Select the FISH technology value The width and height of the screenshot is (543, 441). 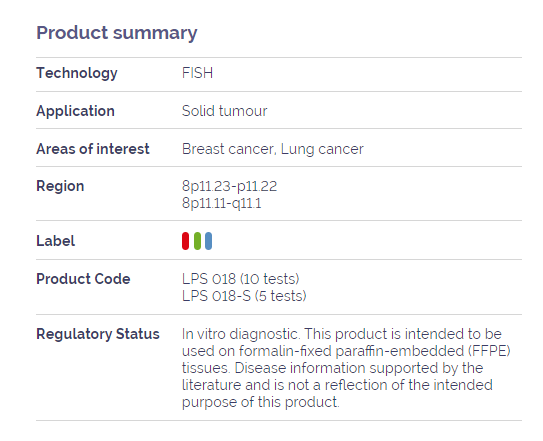[197, 73]
